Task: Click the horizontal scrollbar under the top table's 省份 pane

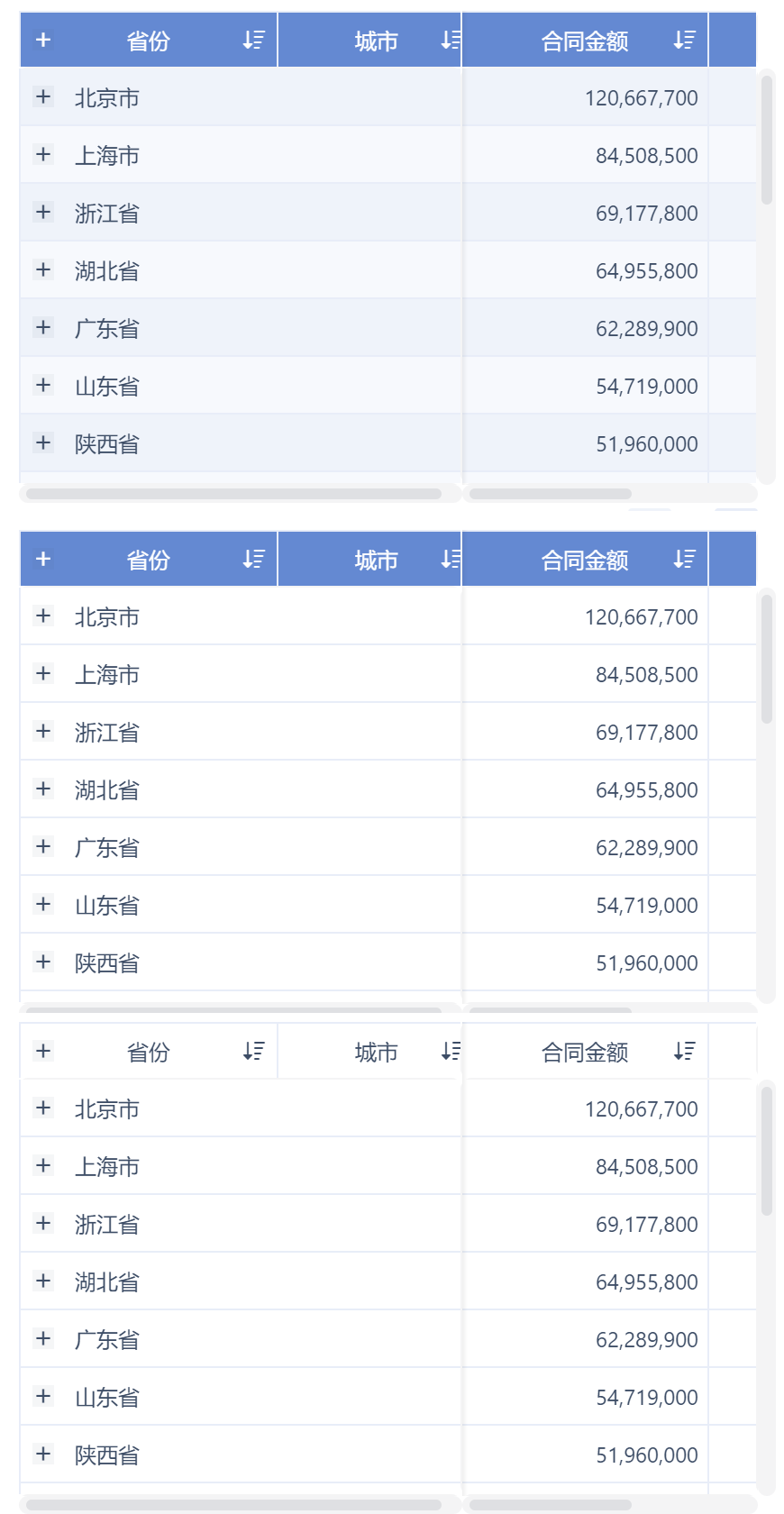Action: click(233, 494)
